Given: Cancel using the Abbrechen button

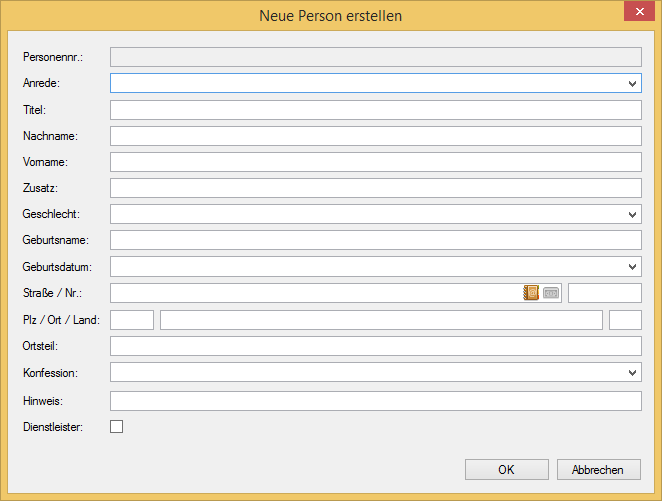Looking at the screenshot, I should click(599, 469).
